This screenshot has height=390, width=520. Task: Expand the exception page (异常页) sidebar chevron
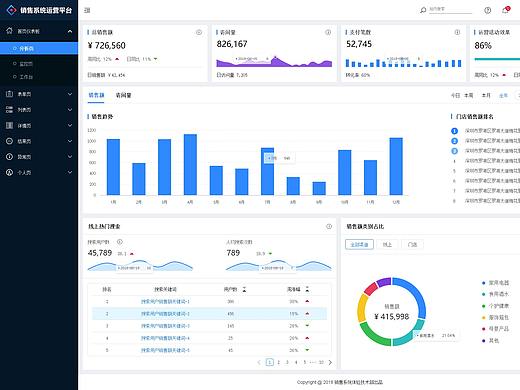point(70,157)
